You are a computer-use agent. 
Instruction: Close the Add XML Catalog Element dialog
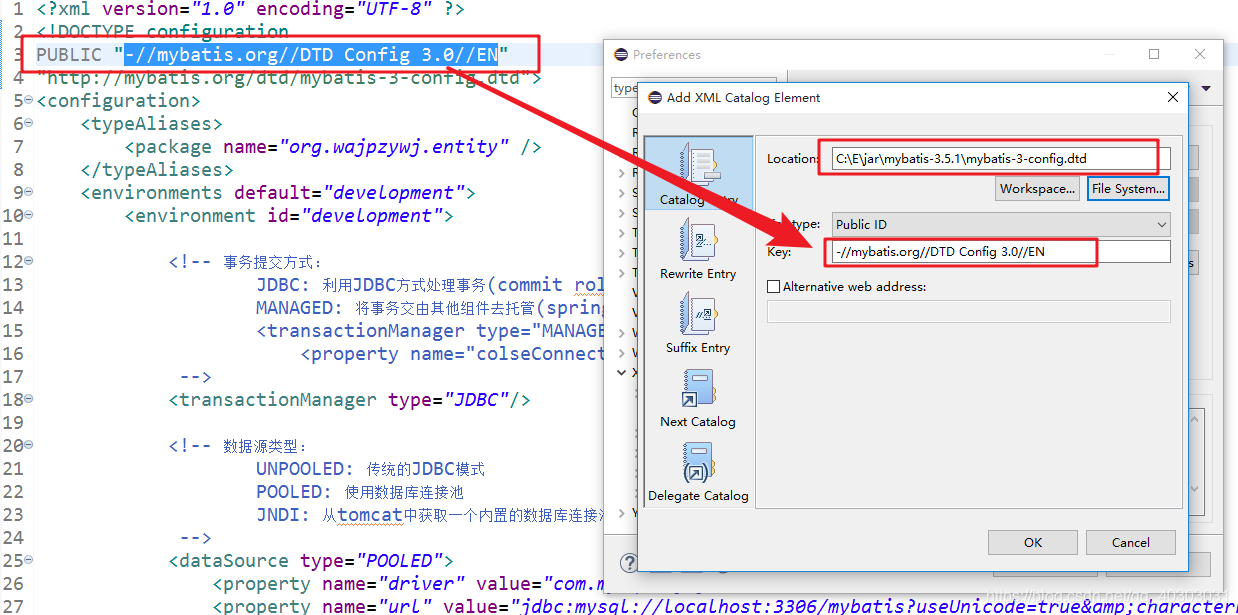[x=1173, y=97]
